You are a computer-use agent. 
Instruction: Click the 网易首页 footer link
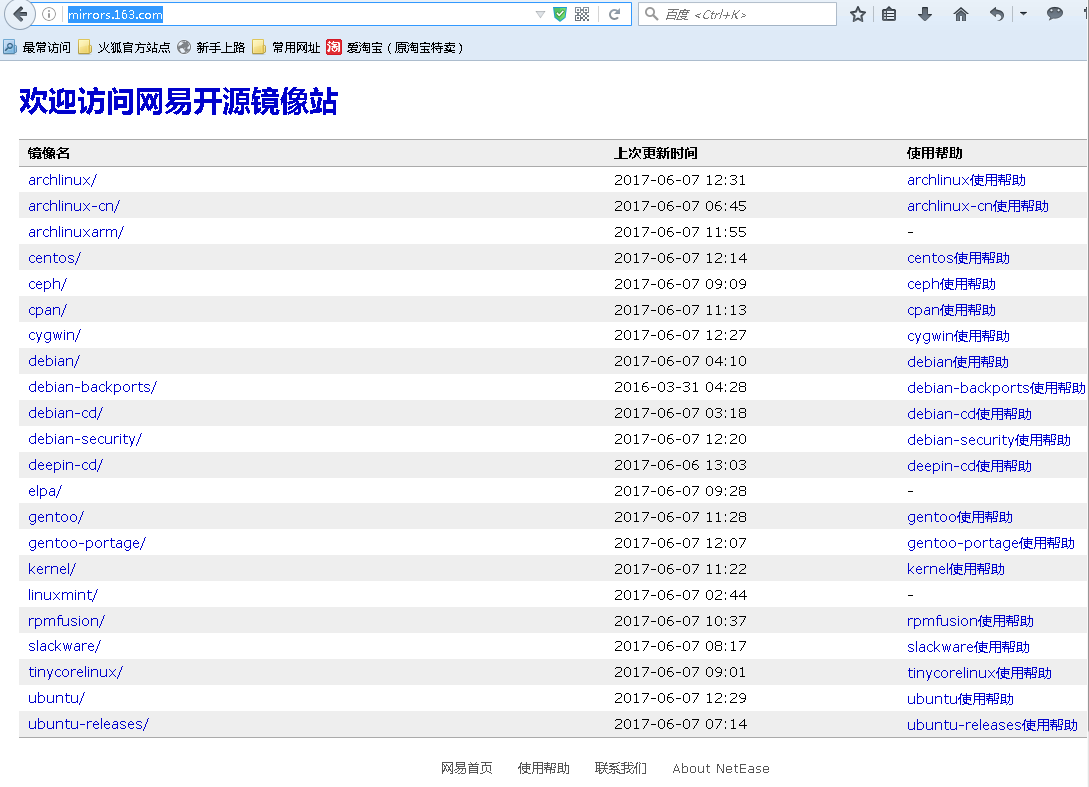[x=467, y=768]
